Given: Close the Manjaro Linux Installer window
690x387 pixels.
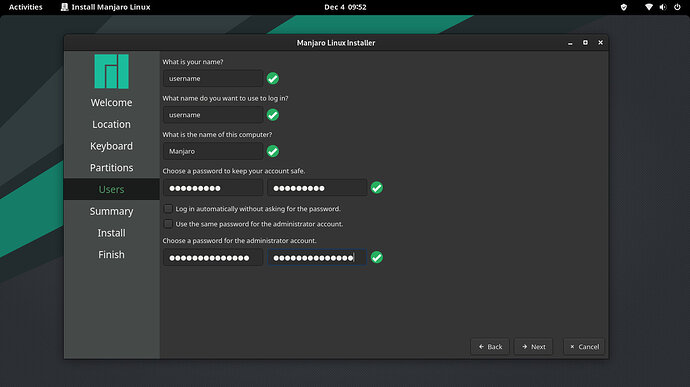Looking at the screenshot, I should (x=600, y=43).
